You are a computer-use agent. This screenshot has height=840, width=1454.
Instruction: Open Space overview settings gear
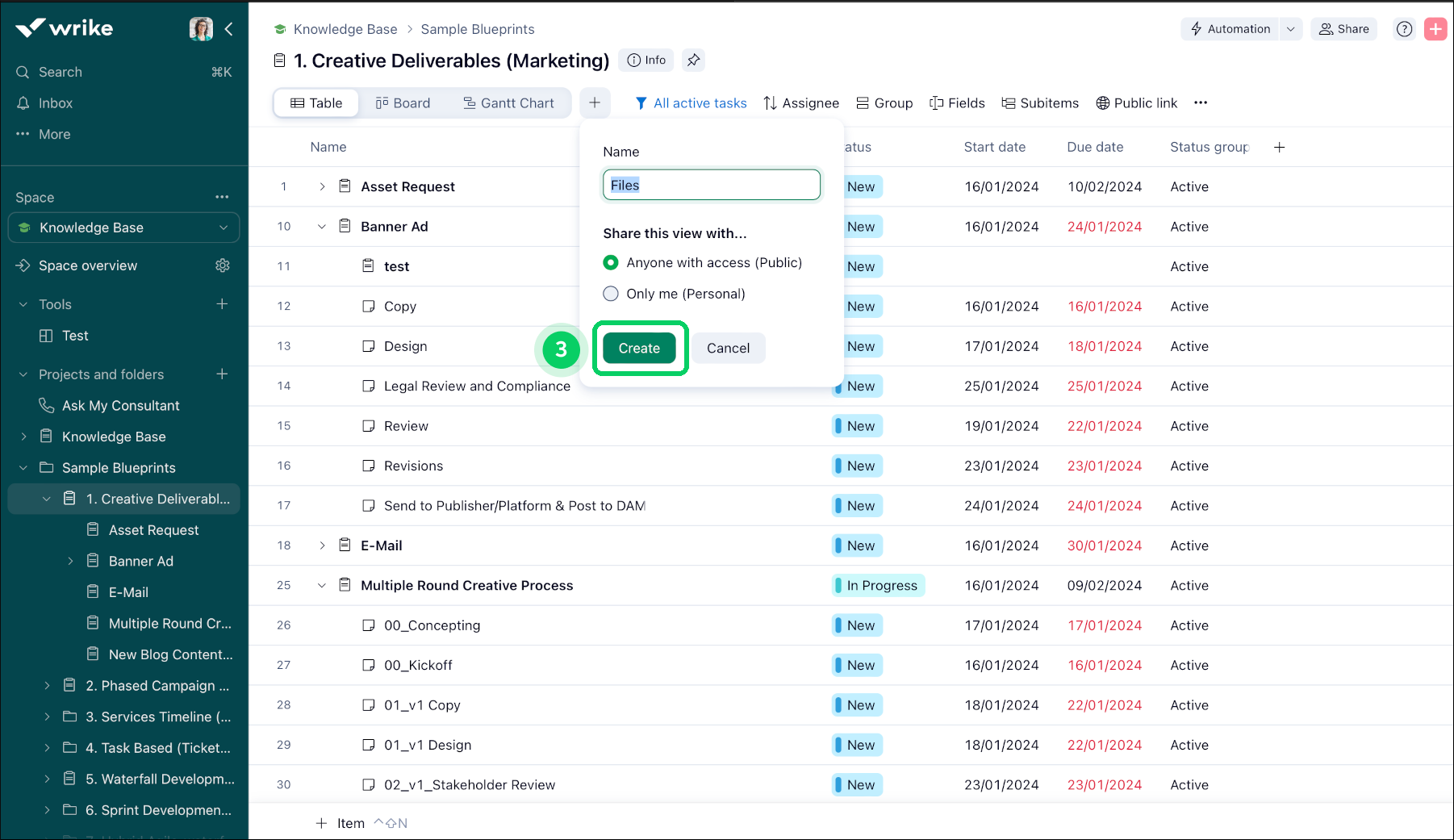[223, 265]
